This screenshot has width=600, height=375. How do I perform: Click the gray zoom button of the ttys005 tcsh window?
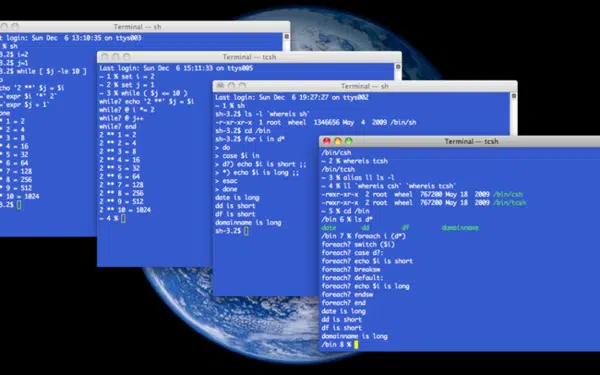pos(126,57)
